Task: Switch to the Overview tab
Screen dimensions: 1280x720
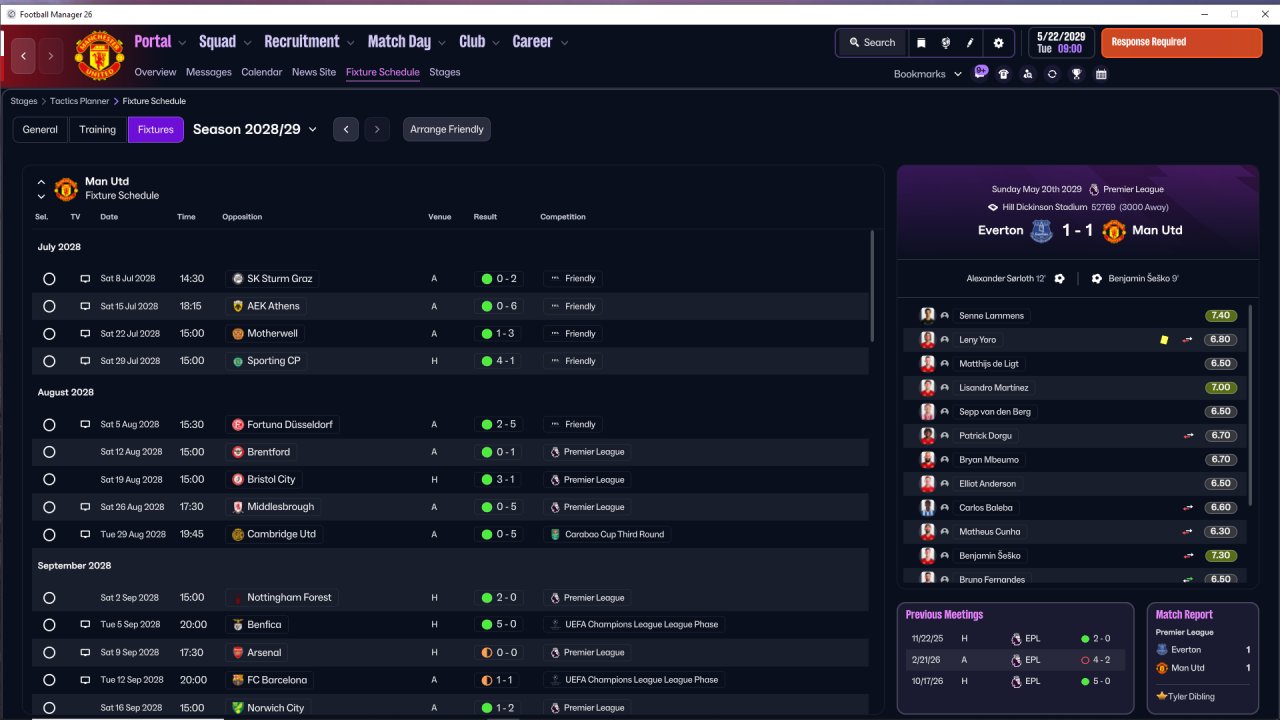Action: (x=155, y=72)
